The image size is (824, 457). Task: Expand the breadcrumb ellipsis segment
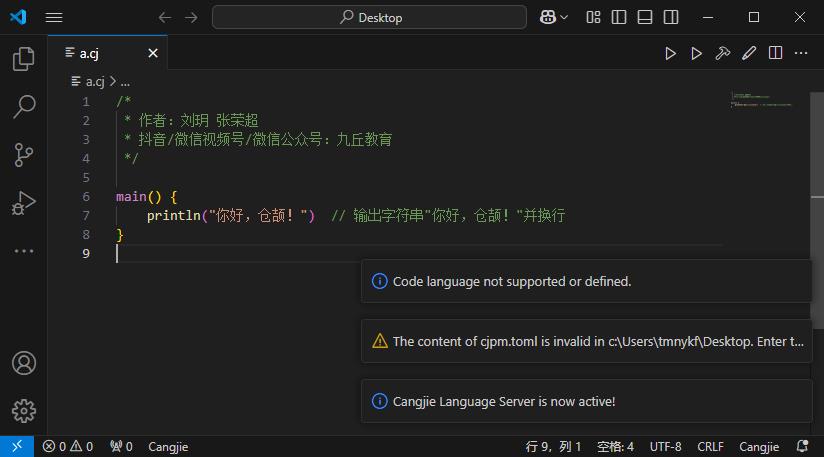click(125, 82)
